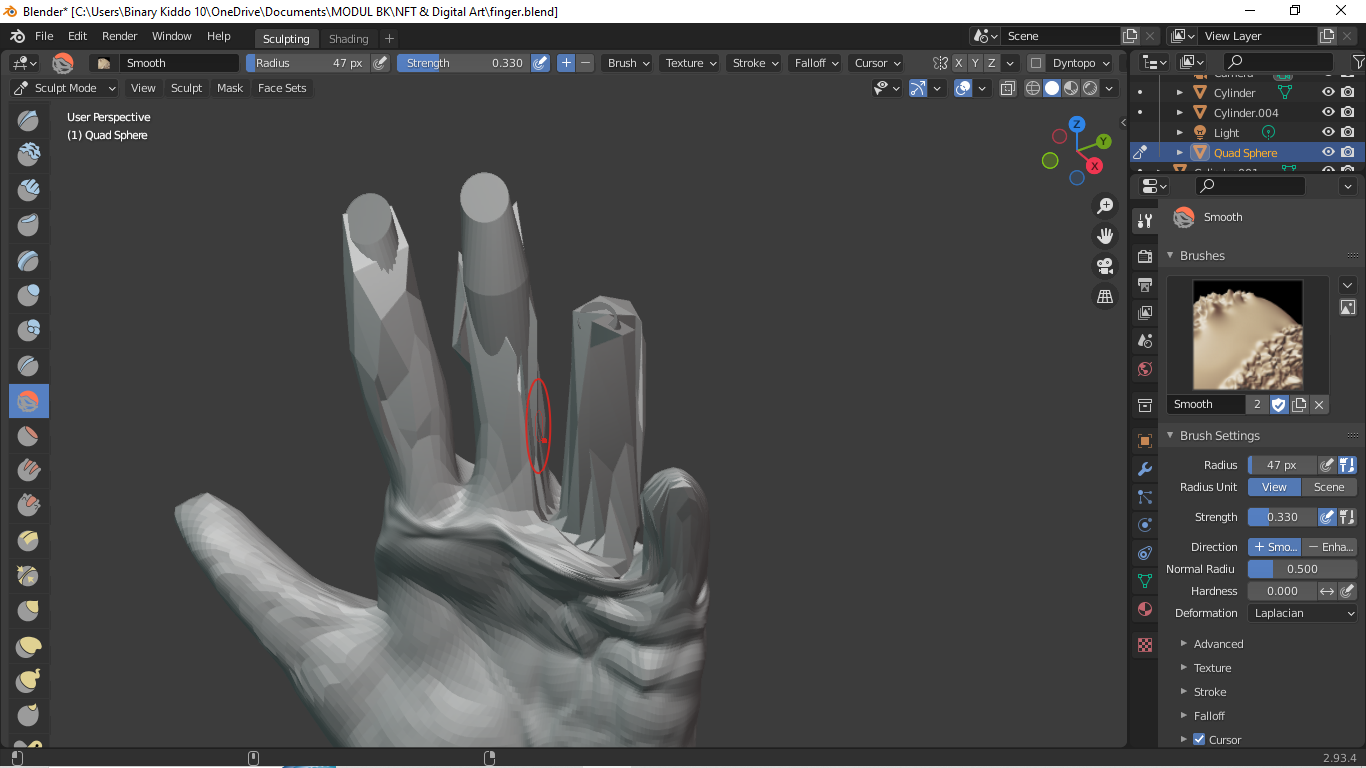
Task: Open the World properties tab icon
Action: pyautogui.click(x=1145, y=369)
